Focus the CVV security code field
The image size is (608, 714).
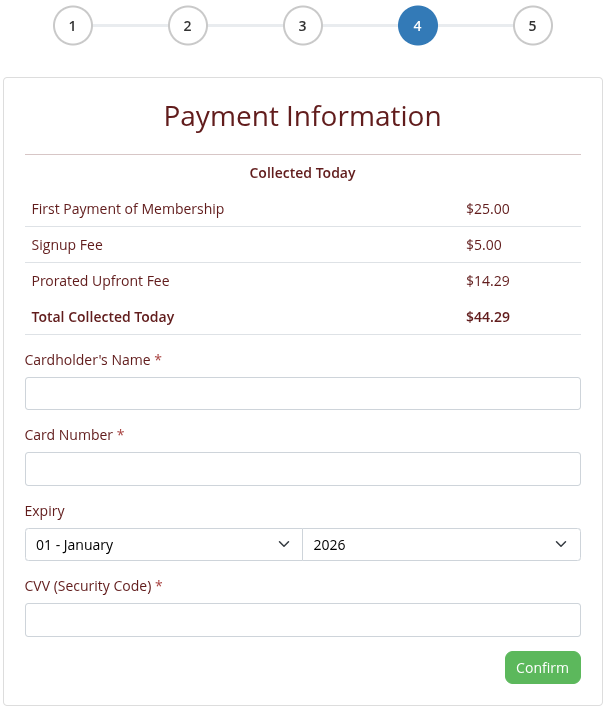pyautogui.click(x=302, y=620)
